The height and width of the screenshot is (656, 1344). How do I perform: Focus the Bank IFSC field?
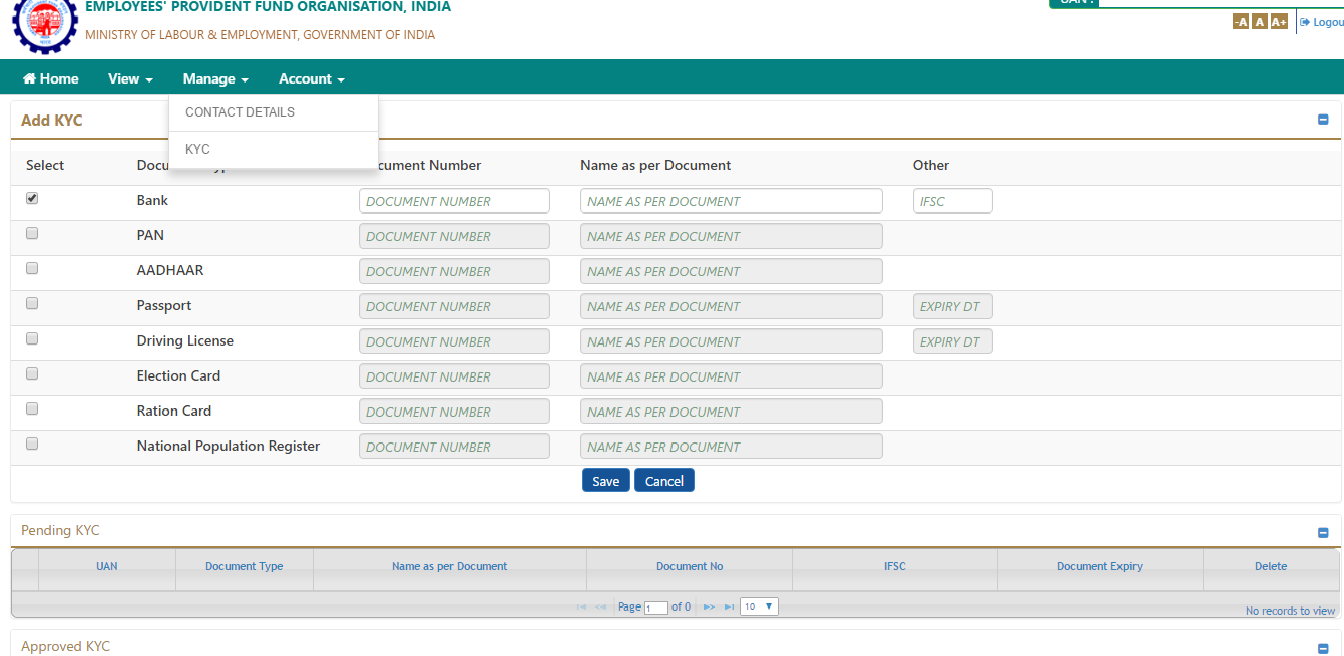953,201
